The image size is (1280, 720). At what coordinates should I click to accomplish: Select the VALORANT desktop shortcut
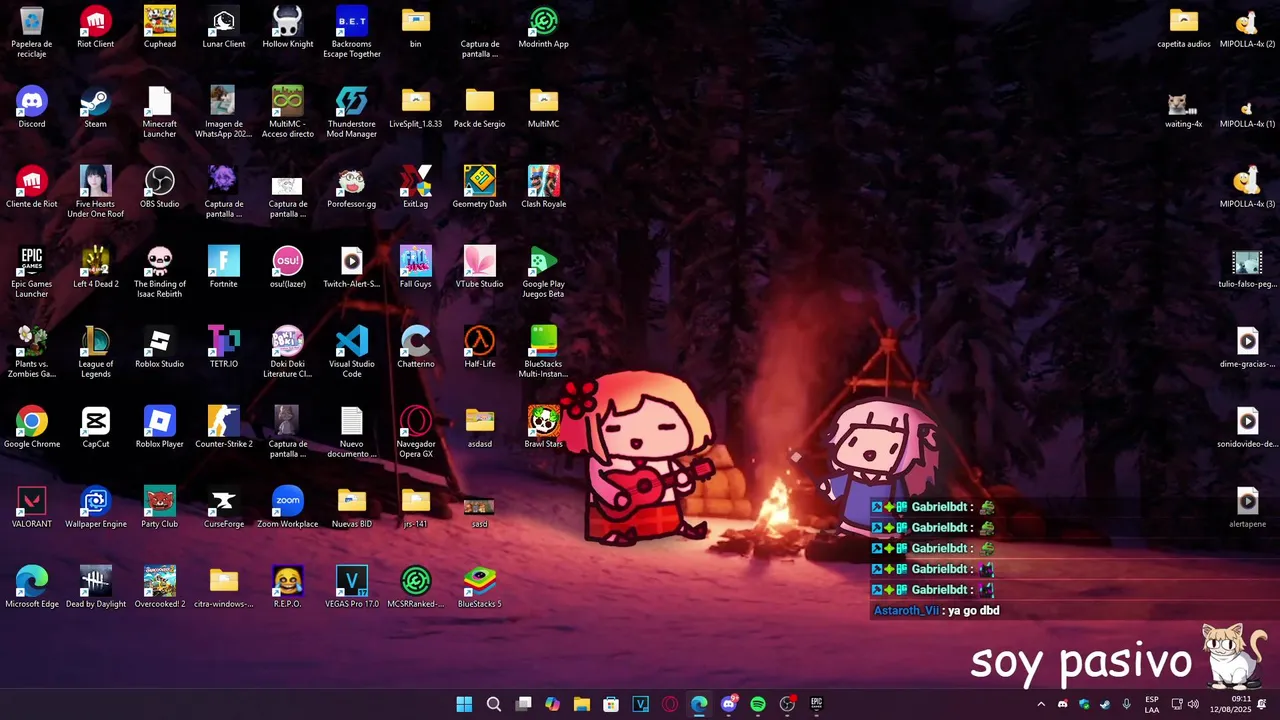(x=32, y=507)
